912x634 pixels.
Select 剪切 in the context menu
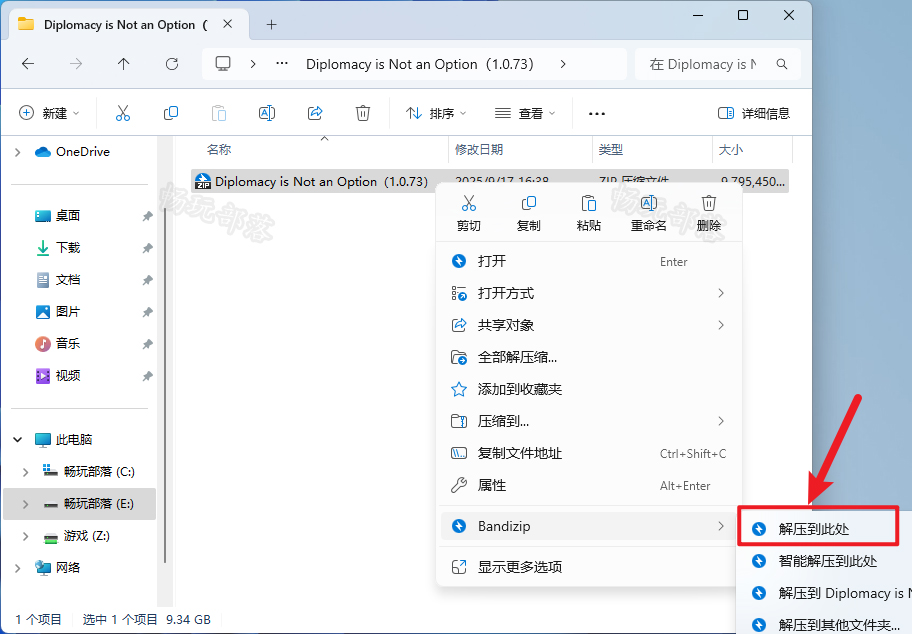click(x=469, y=213)
